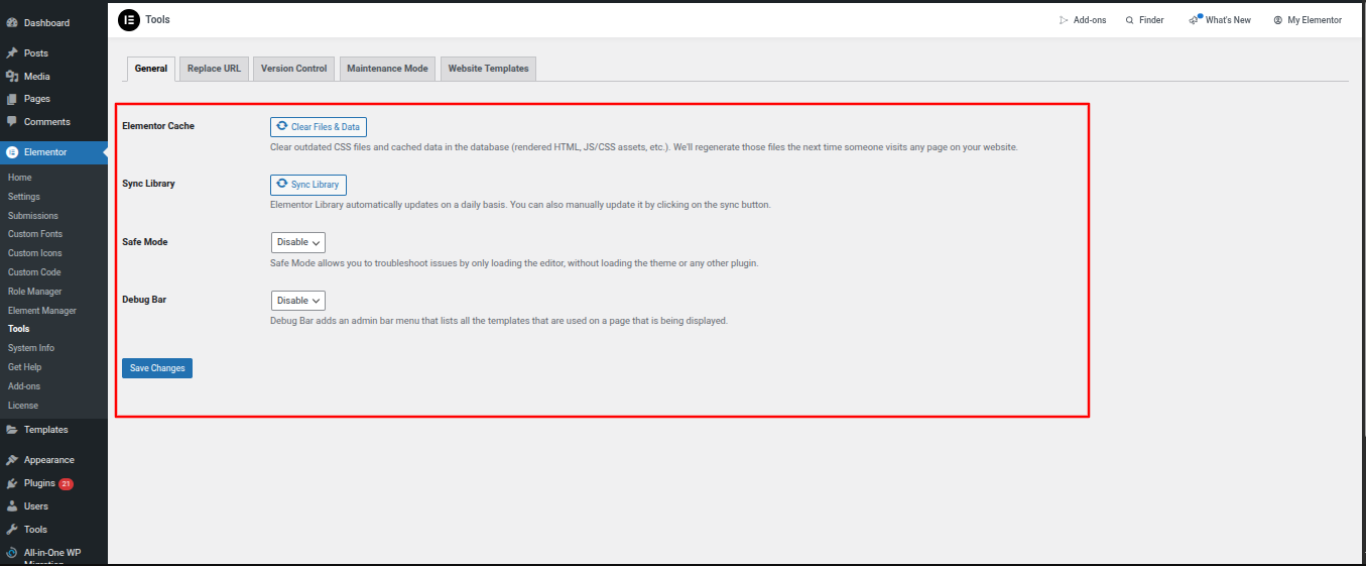
Task: Open License submenu item
Action: click(x=23, y=406)
